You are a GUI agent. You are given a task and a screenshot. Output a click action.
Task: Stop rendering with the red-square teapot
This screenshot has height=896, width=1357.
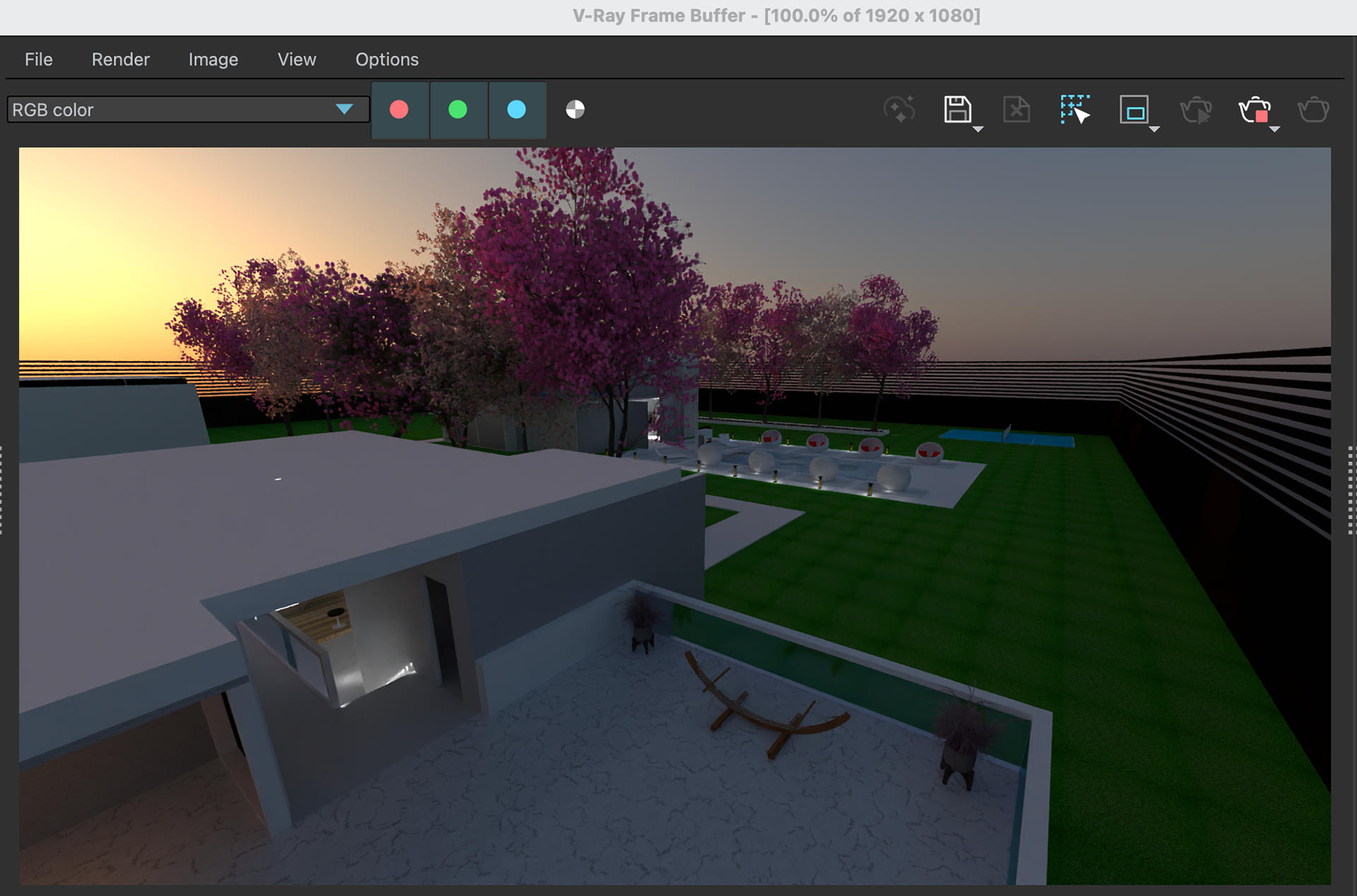click(x=1254, y=110)
